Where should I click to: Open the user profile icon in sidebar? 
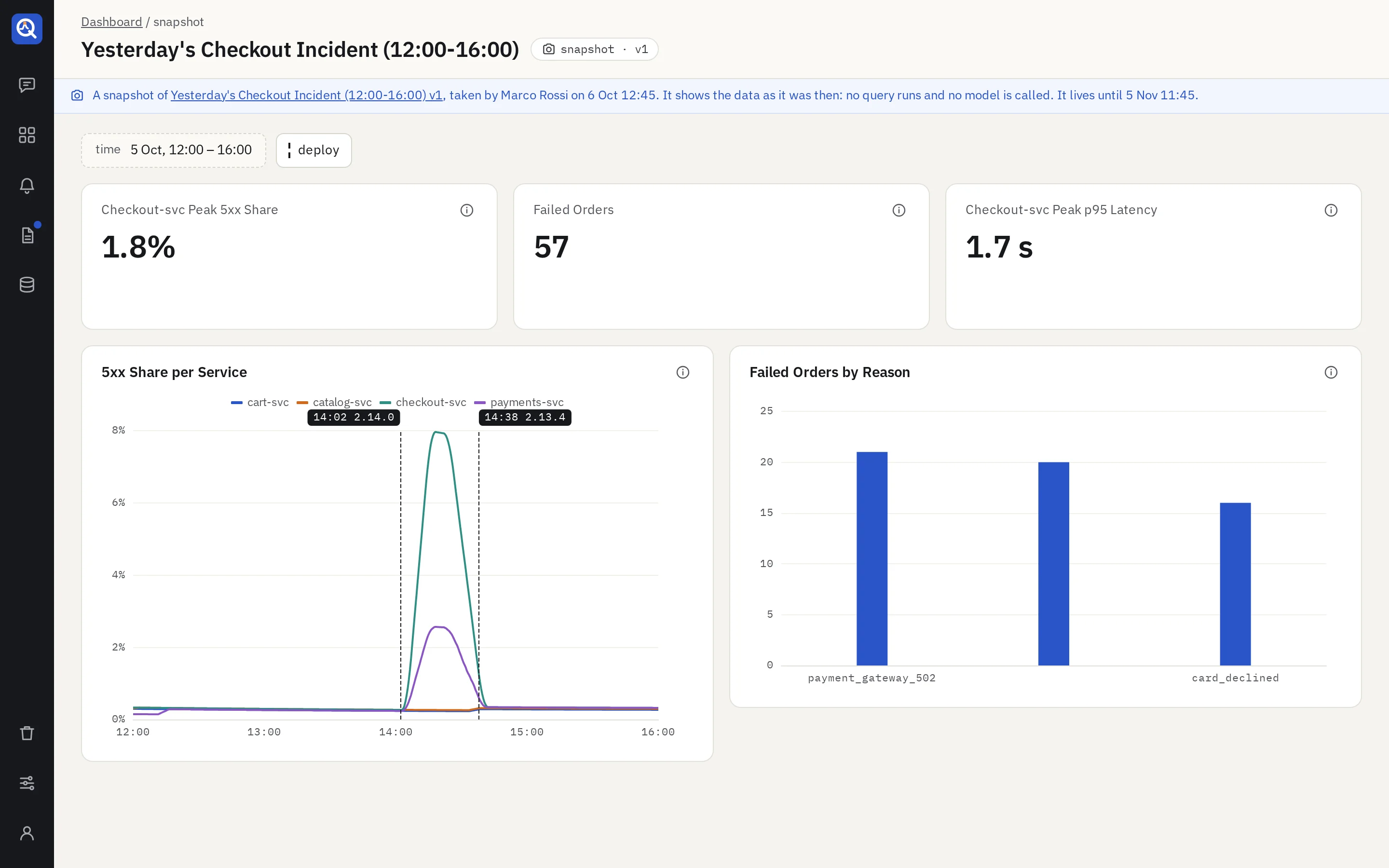[27, 833]
